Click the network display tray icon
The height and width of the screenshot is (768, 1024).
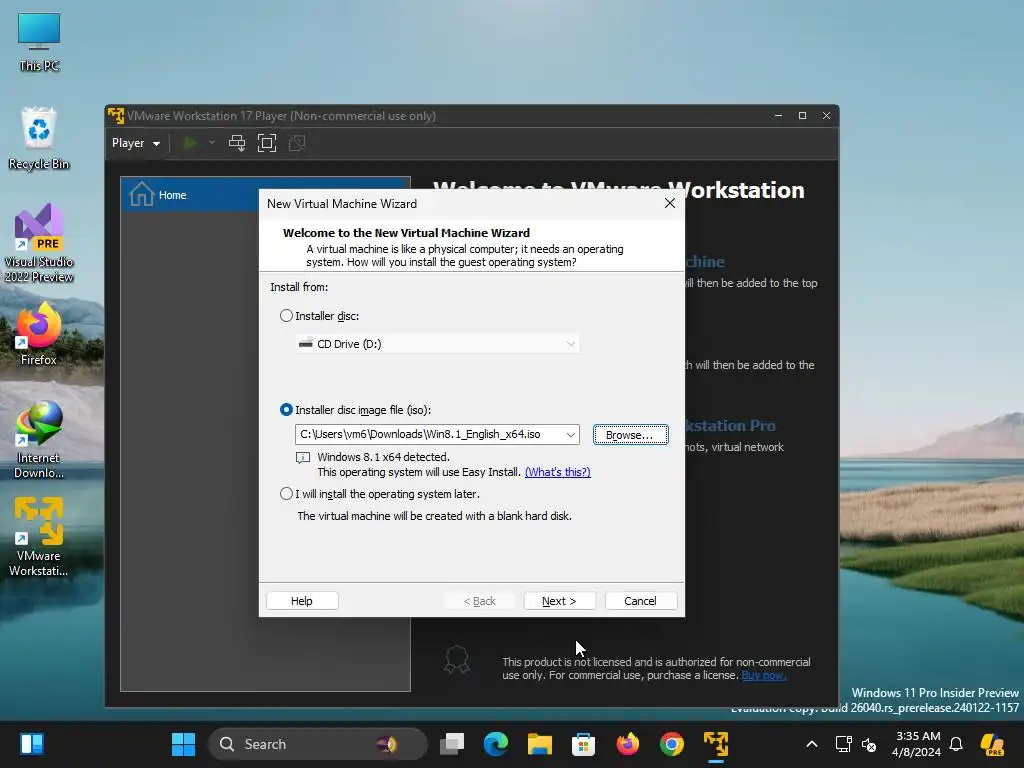tap(843, 744)
